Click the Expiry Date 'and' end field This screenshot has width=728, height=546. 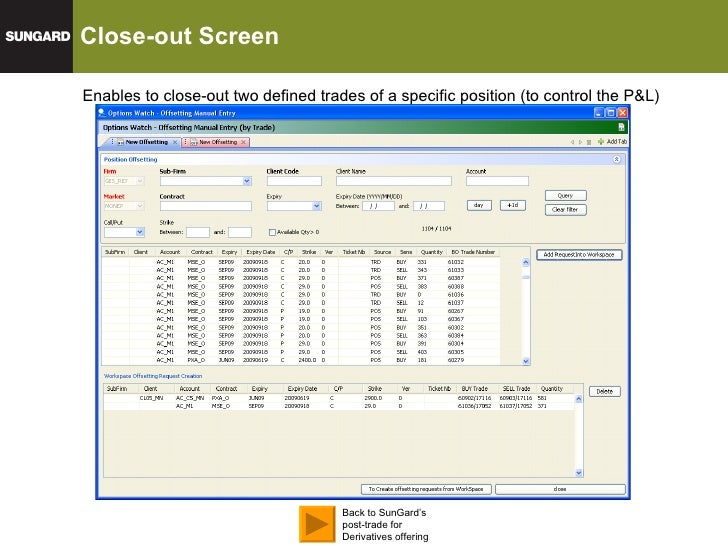click(x=429, y=206)
